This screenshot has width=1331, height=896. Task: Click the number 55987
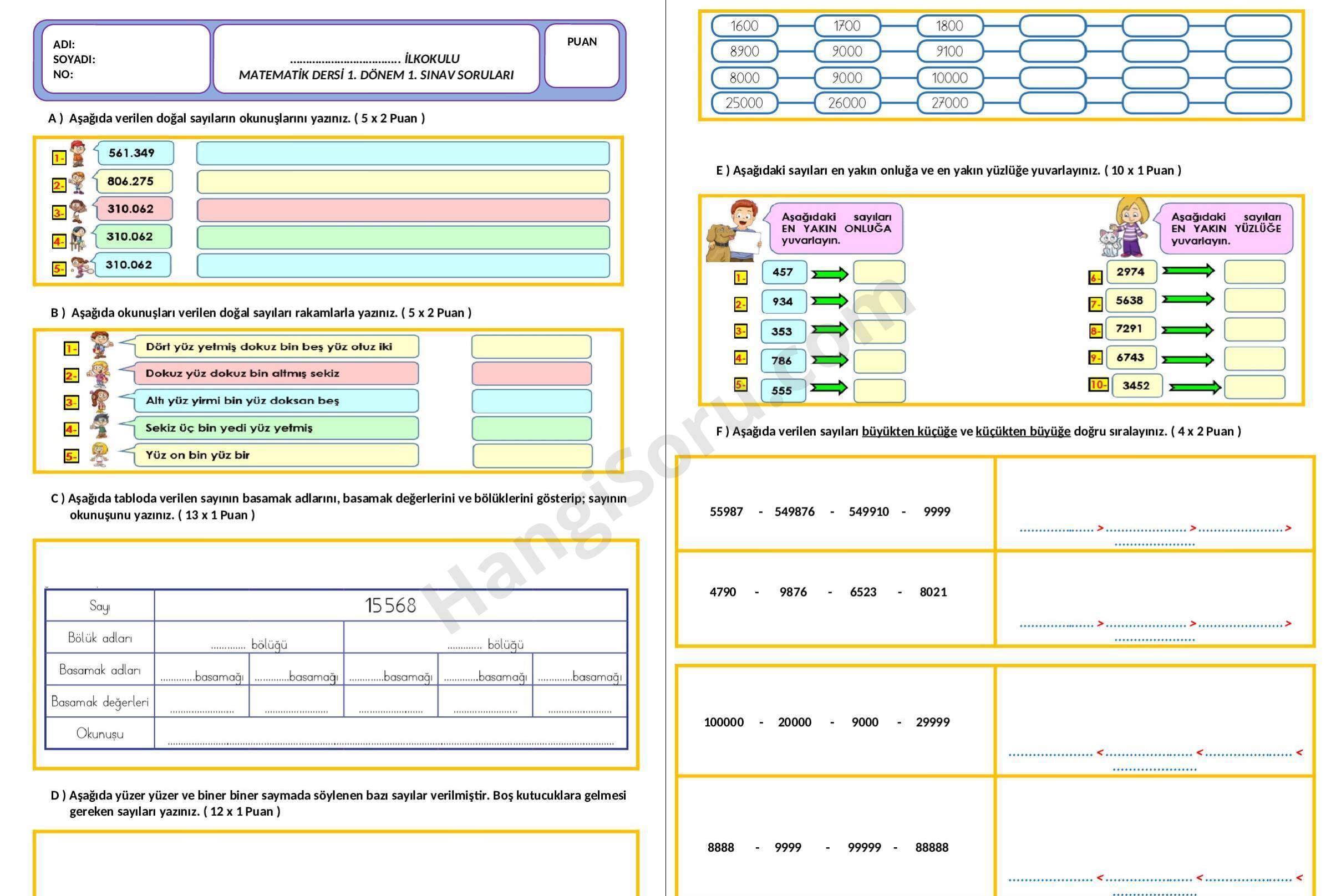coord(727,511)
